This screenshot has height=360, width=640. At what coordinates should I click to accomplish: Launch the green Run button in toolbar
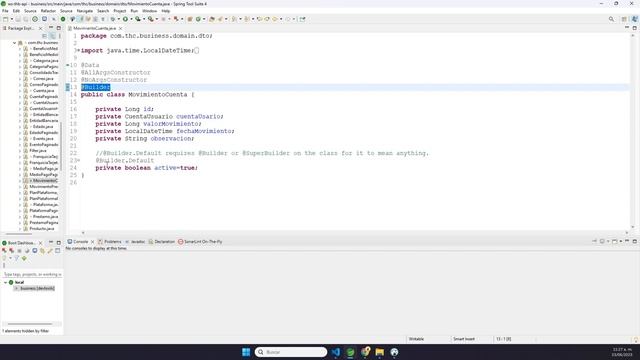(x=125, y=19)
